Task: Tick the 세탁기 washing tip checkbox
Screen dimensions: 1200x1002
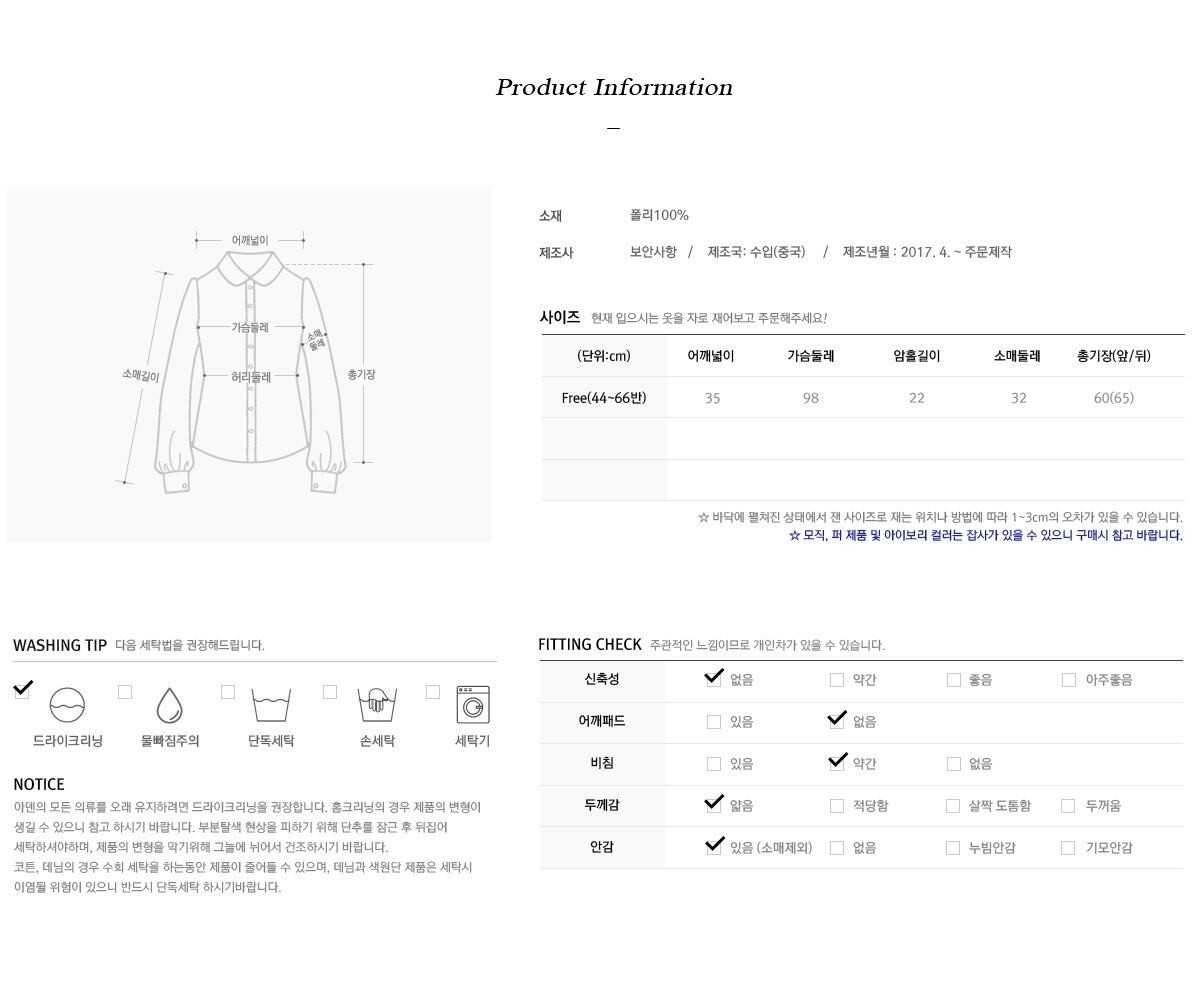Action: coord(433,691)
